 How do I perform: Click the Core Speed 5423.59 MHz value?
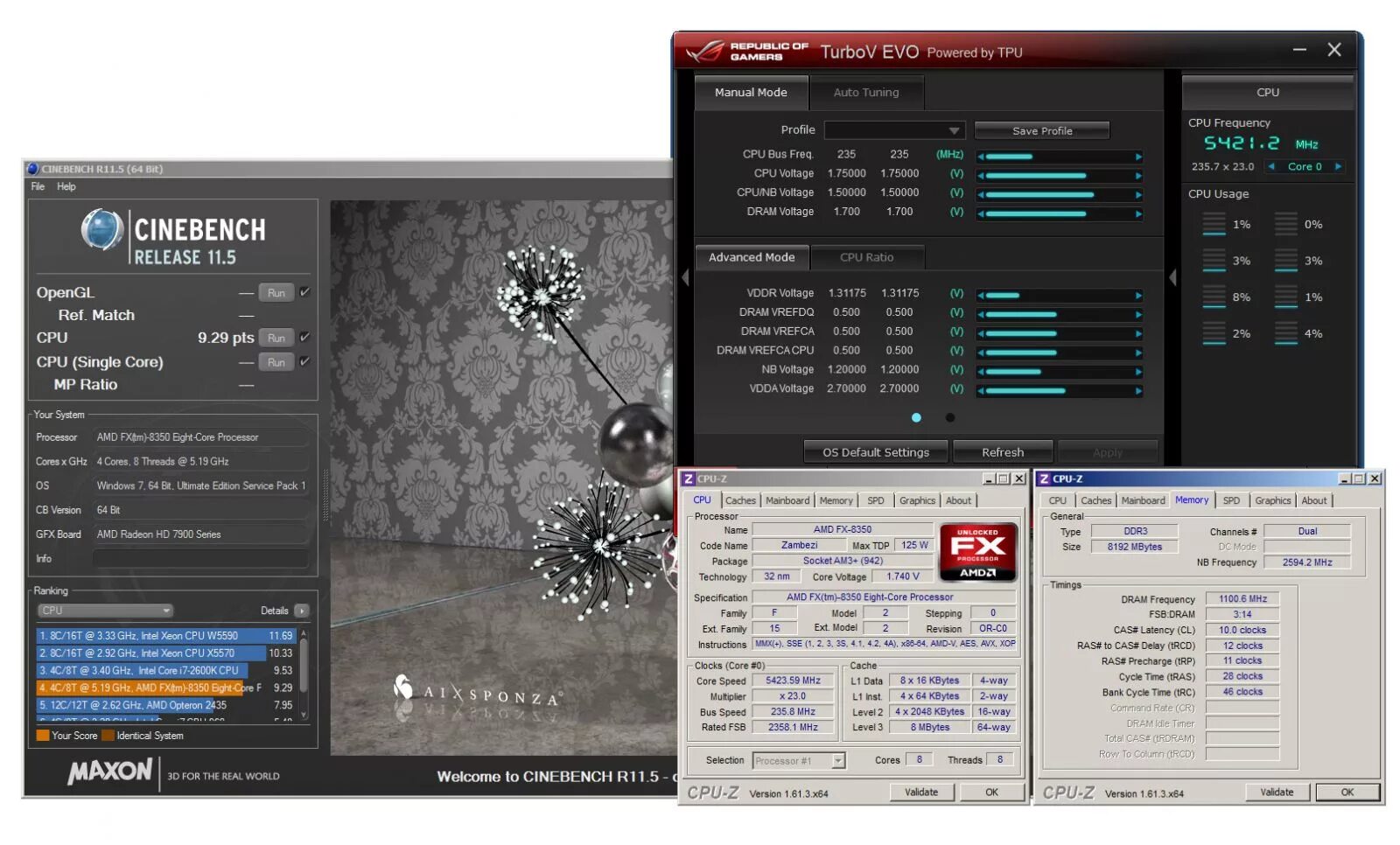pyautogui.click(x=793, y=681)
